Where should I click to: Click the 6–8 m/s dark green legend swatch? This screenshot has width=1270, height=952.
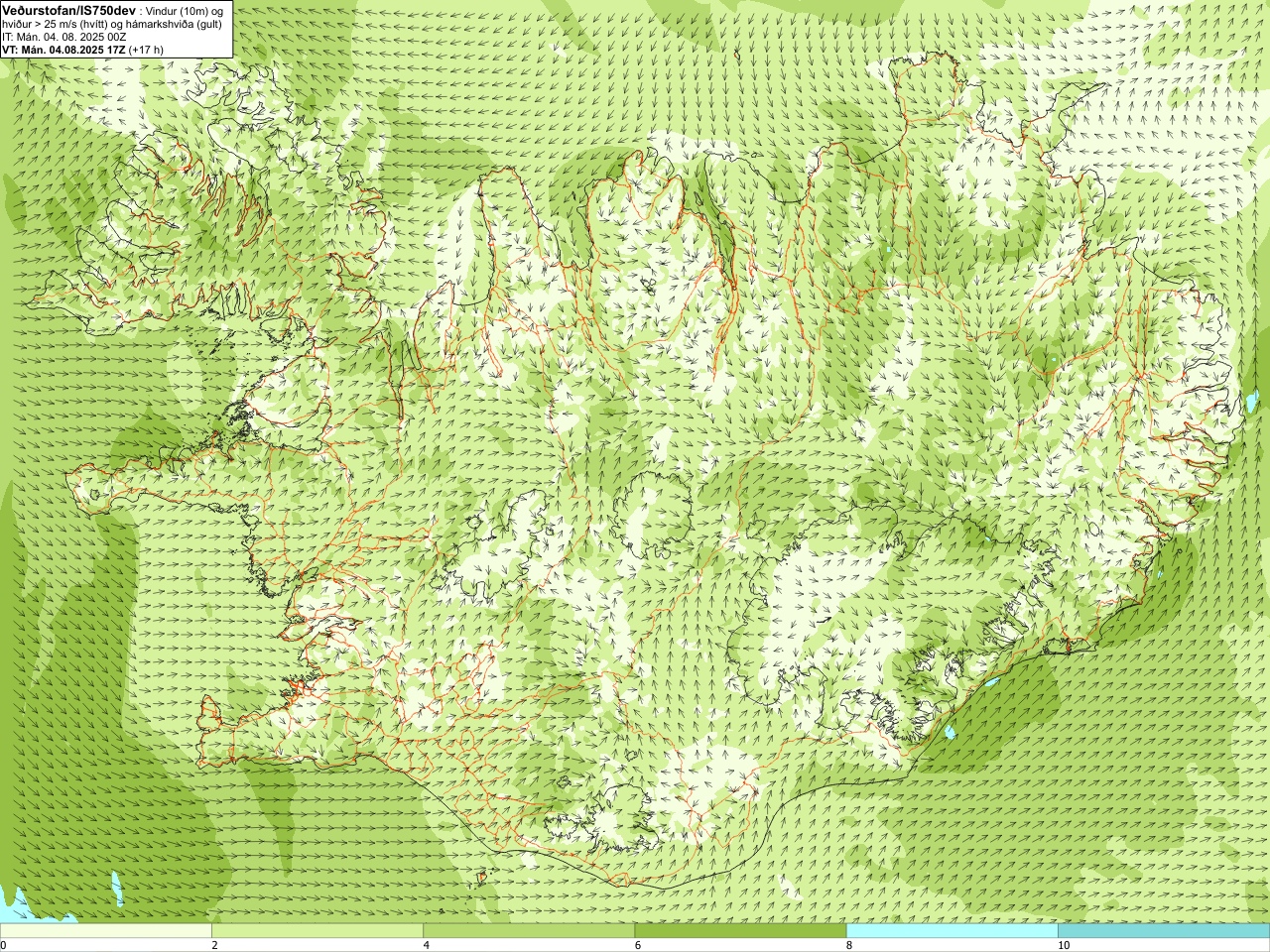click(x=740, y=931)
